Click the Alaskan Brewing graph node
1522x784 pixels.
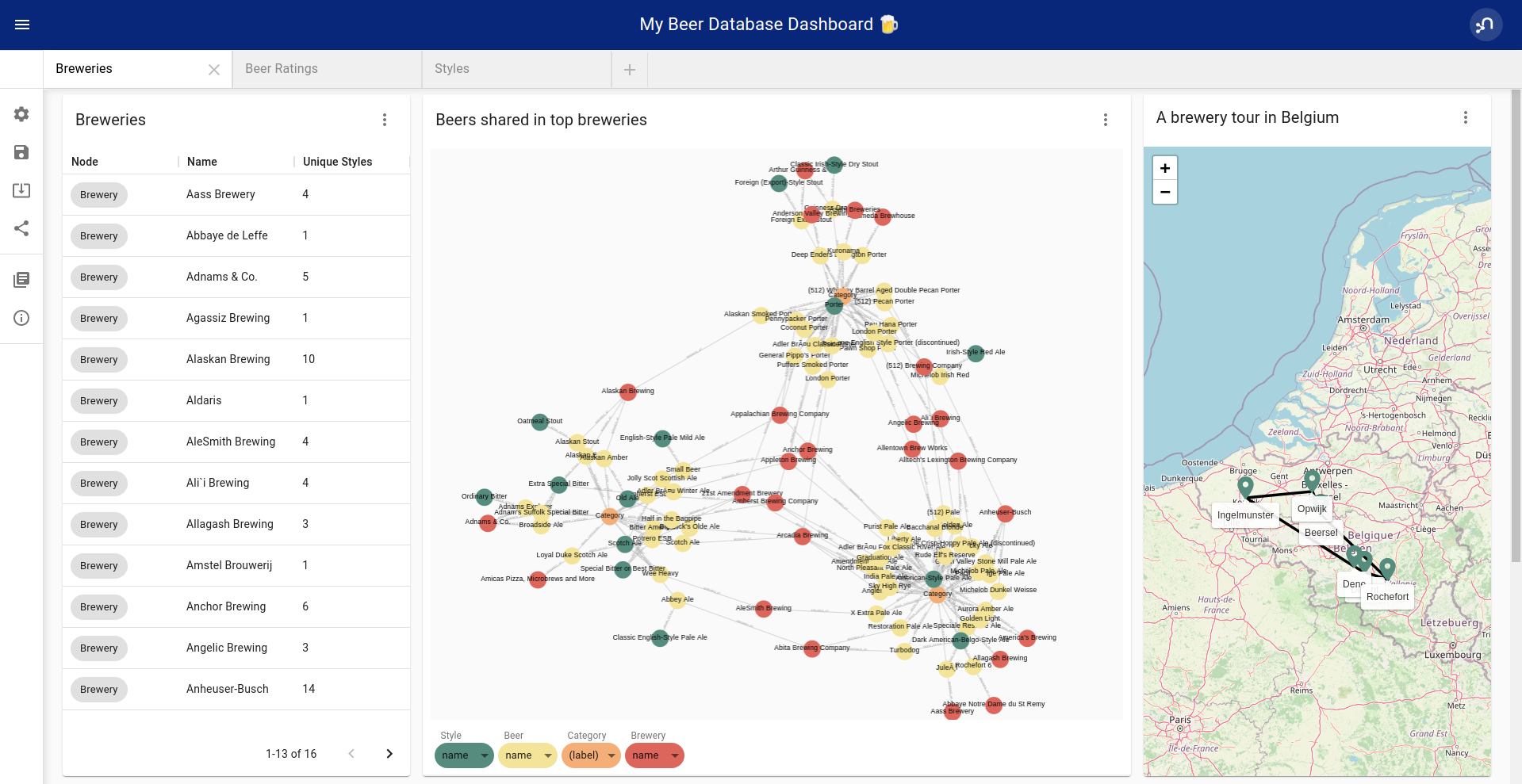click(628, 392)
